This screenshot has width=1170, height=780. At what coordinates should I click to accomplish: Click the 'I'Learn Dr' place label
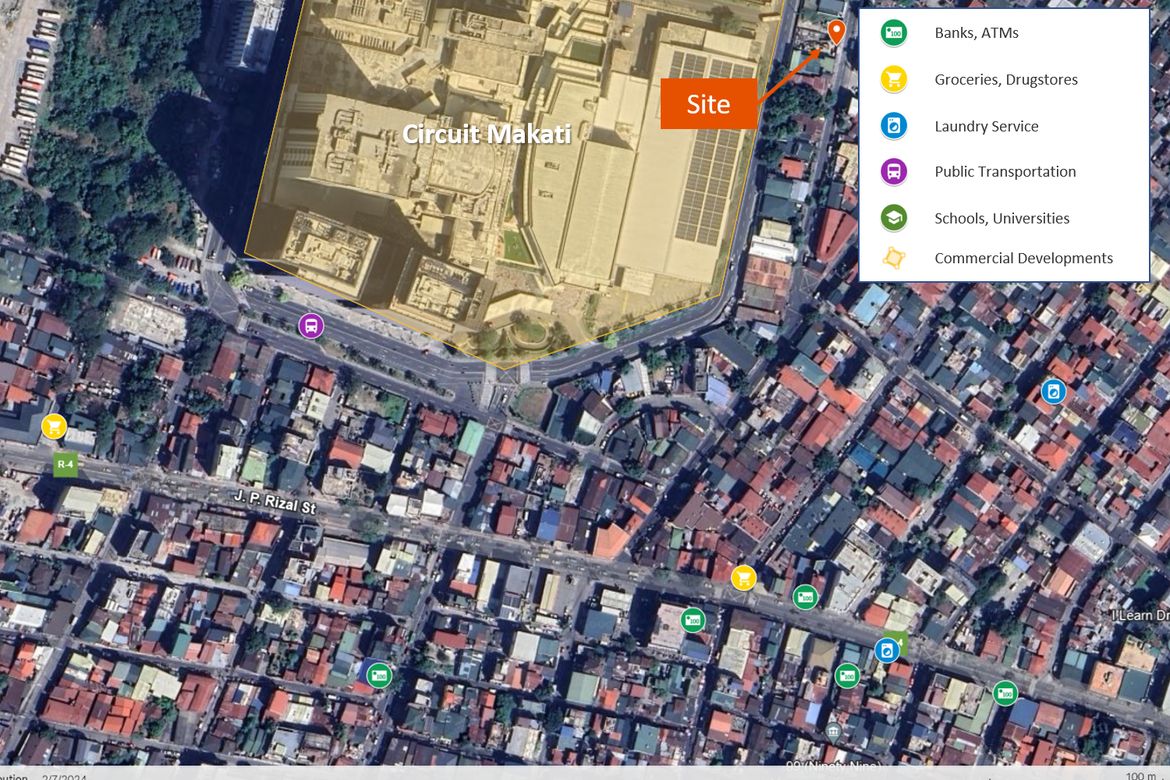pos(1140,615)
